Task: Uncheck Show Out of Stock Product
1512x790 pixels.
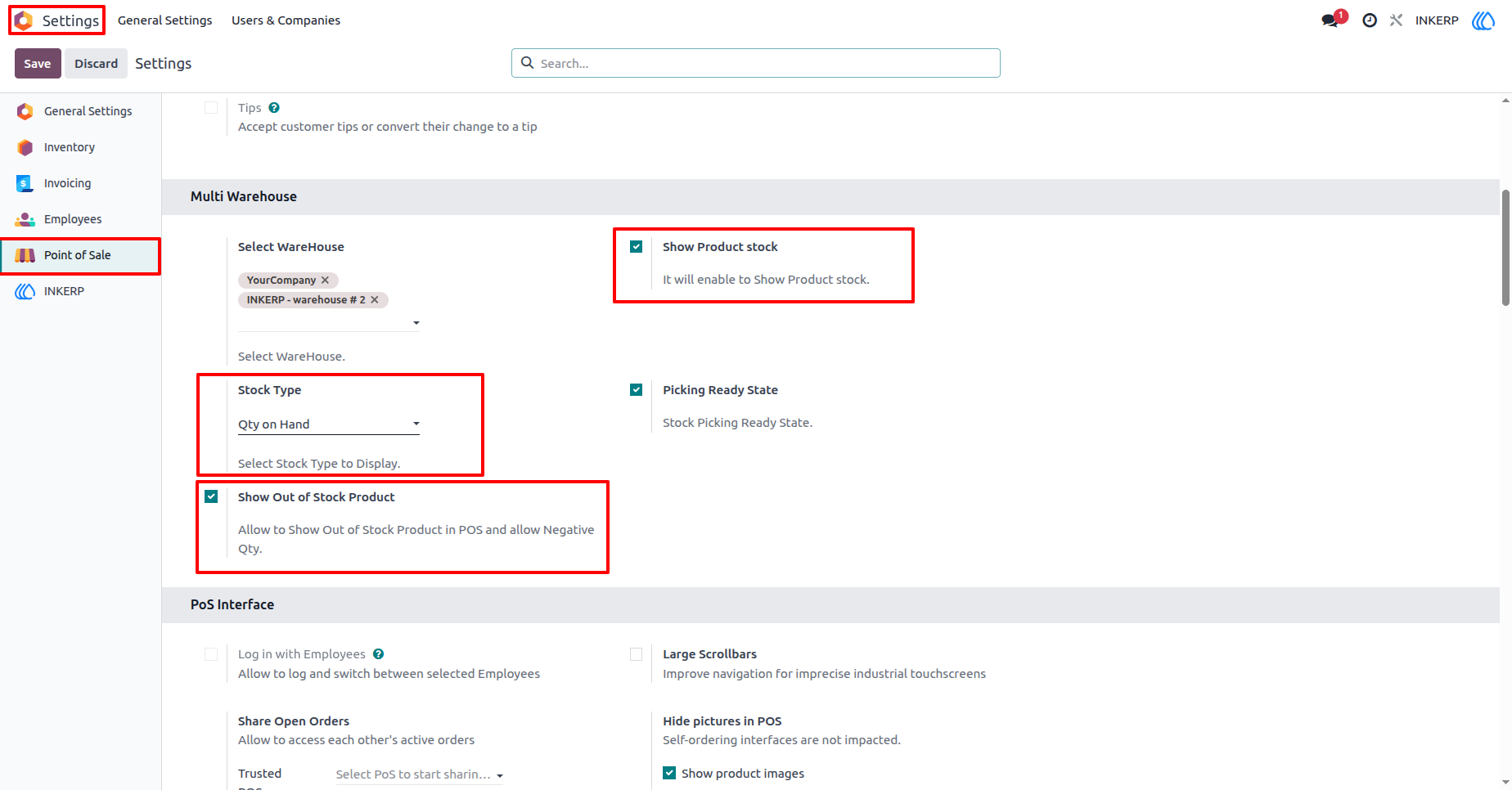Action: click(x=211, y=496)
